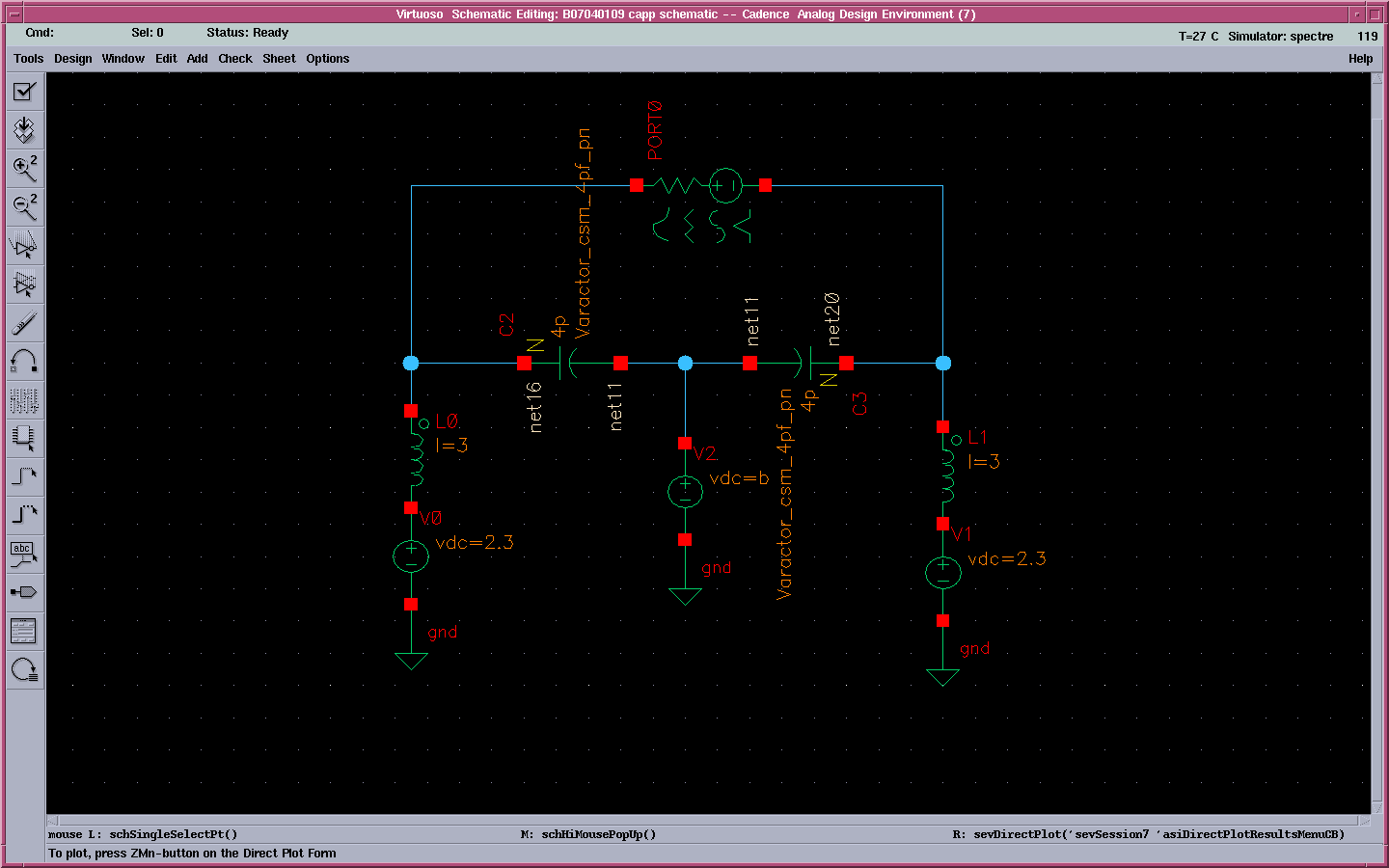Click the 'Simulator: spectre' status text

point(1281,37)
